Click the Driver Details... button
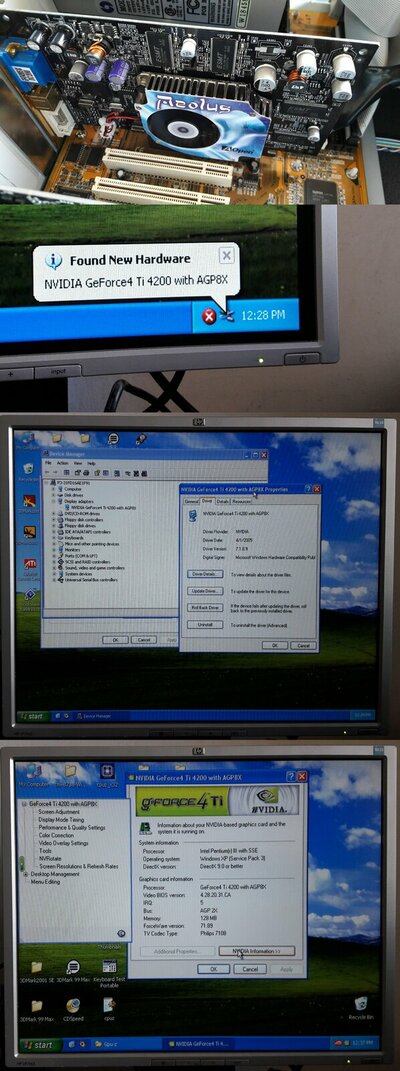Screen dimensions: 400x1071 pyautogui.click(x=205, y=574)
